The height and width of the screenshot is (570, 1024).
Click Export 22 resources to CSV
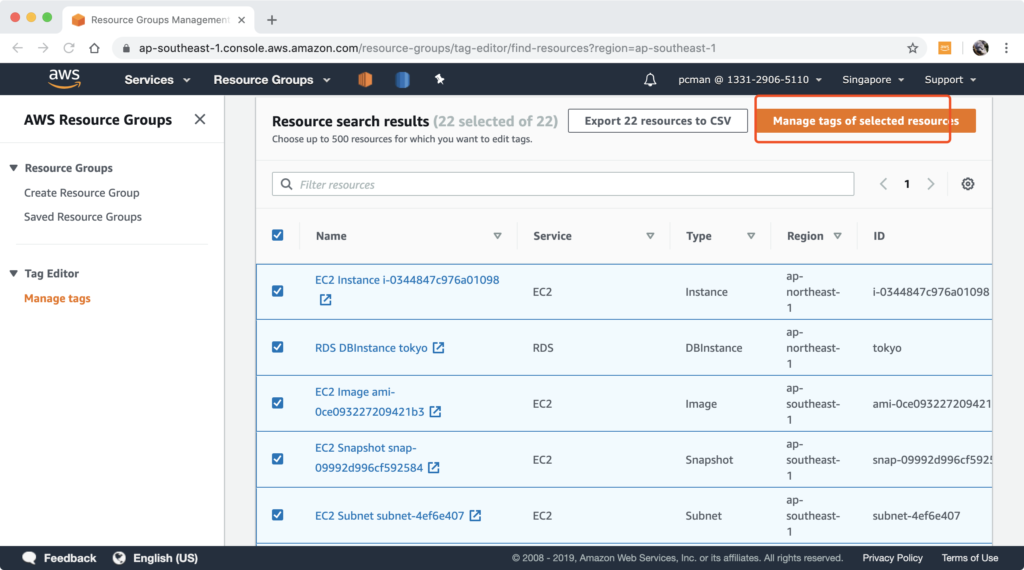click(658, 121)
